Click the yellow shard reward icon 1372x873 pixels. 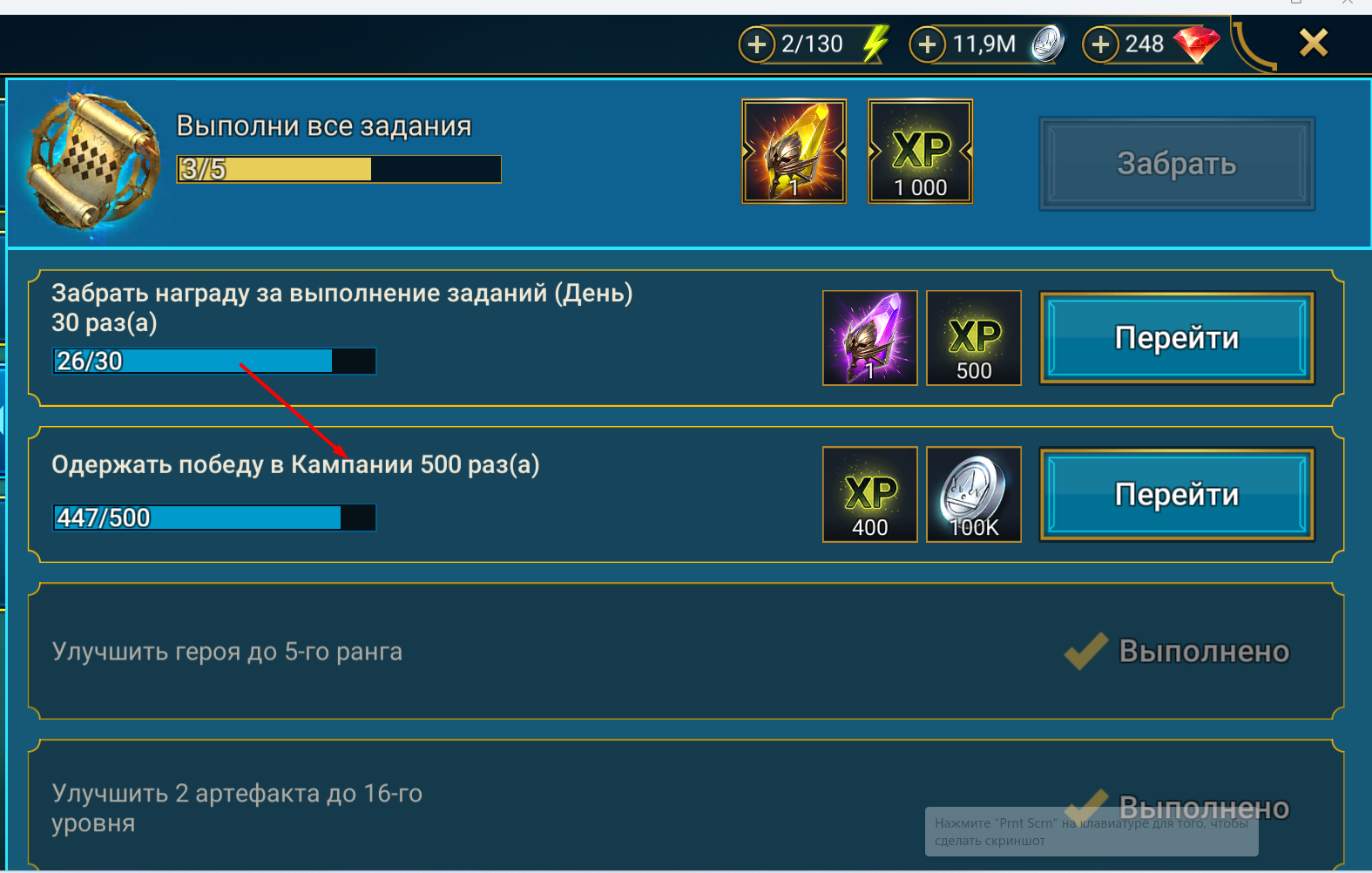[x=794, y=152]
